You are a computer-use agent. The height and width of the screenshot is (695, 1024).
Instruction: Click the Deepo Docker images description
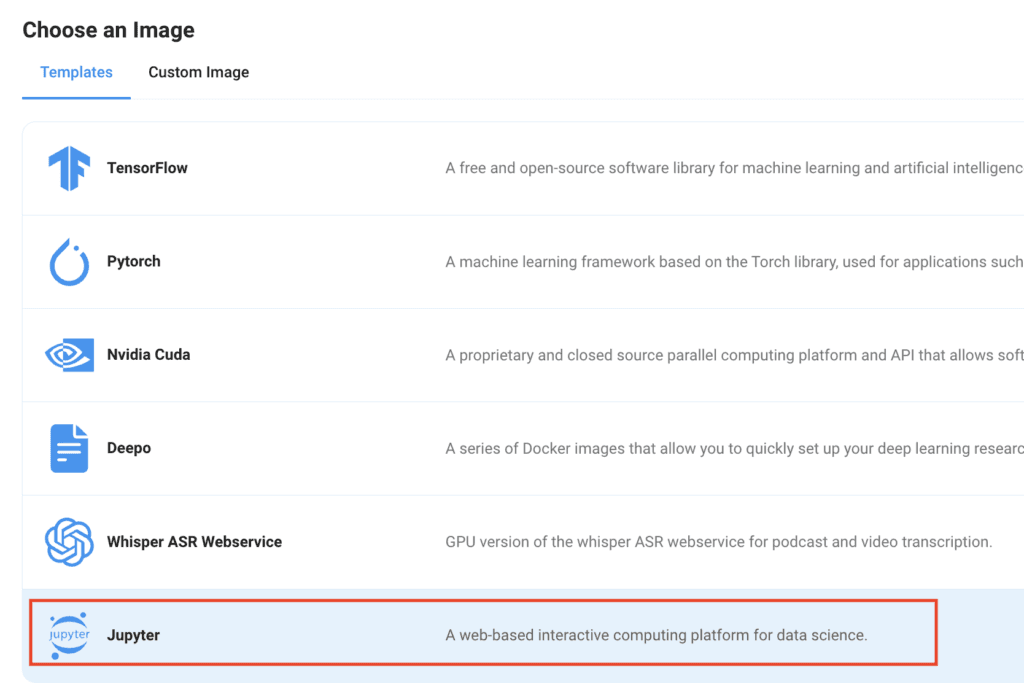734,448
